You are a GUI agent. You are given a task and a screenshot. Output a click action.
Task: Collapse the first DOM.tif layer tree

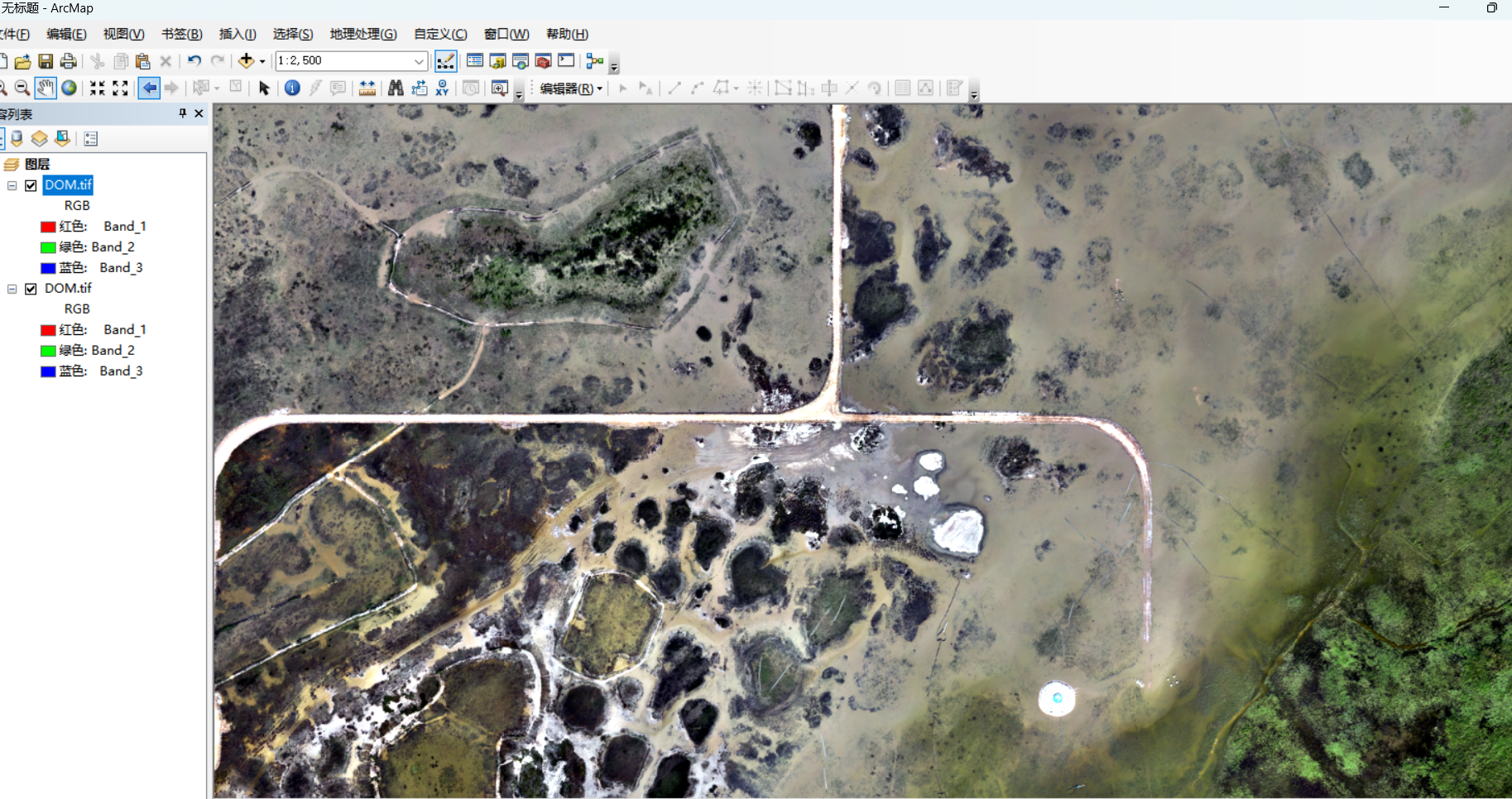pyautogui.click(x=12, y=185)
